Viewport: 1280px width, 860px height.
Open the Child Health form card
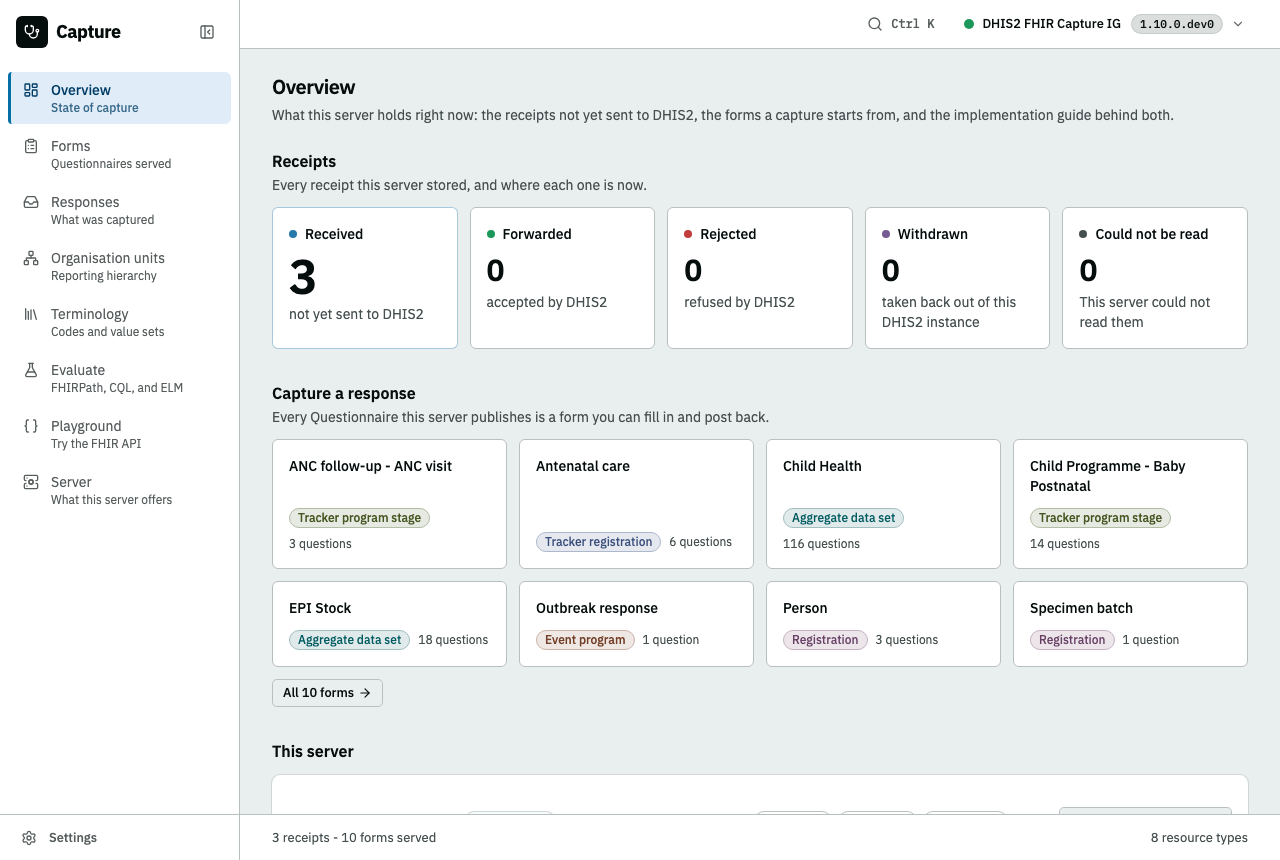883,504
